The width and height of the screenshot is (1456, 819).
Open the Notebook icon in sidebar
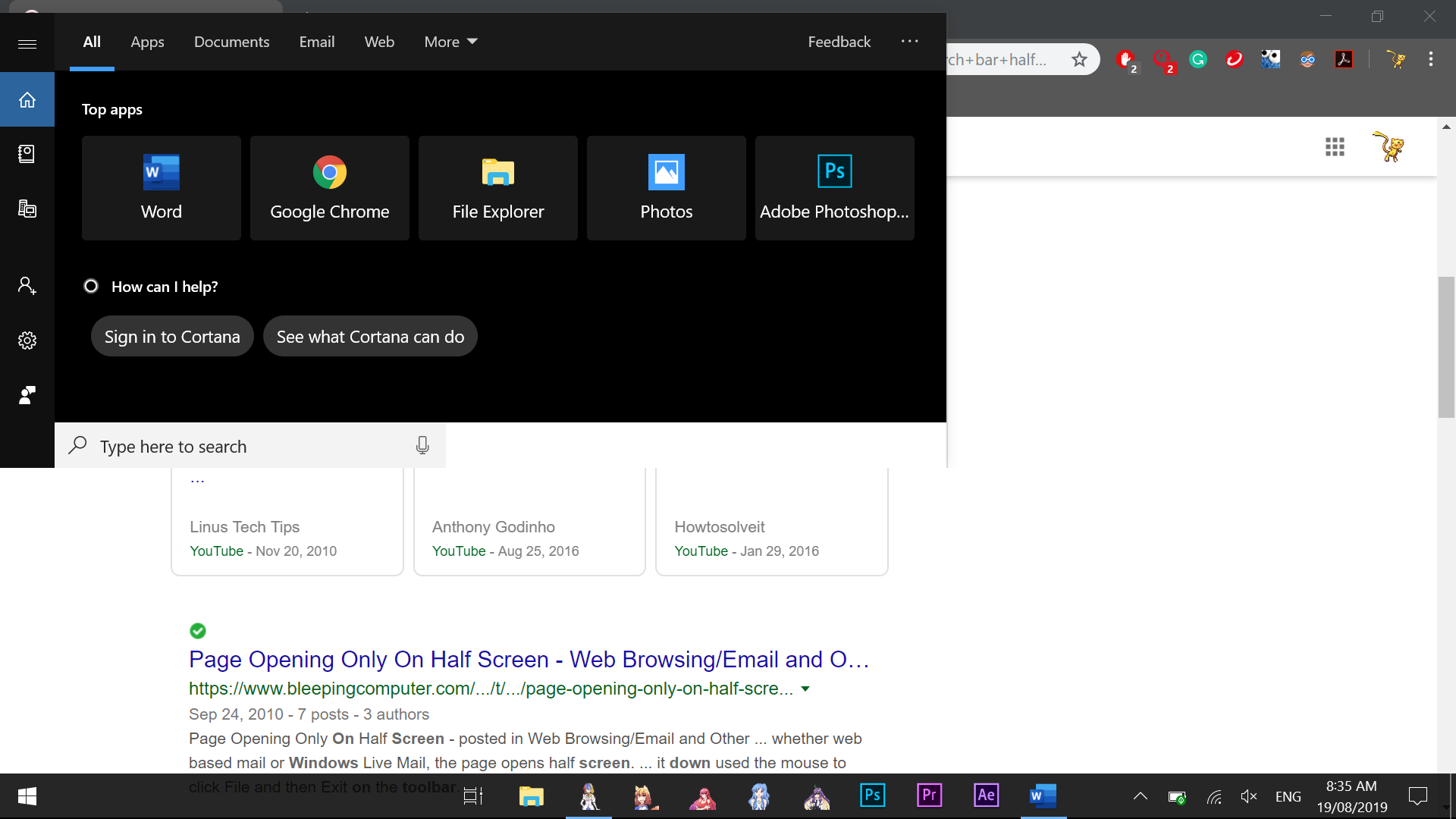(27, 154)
